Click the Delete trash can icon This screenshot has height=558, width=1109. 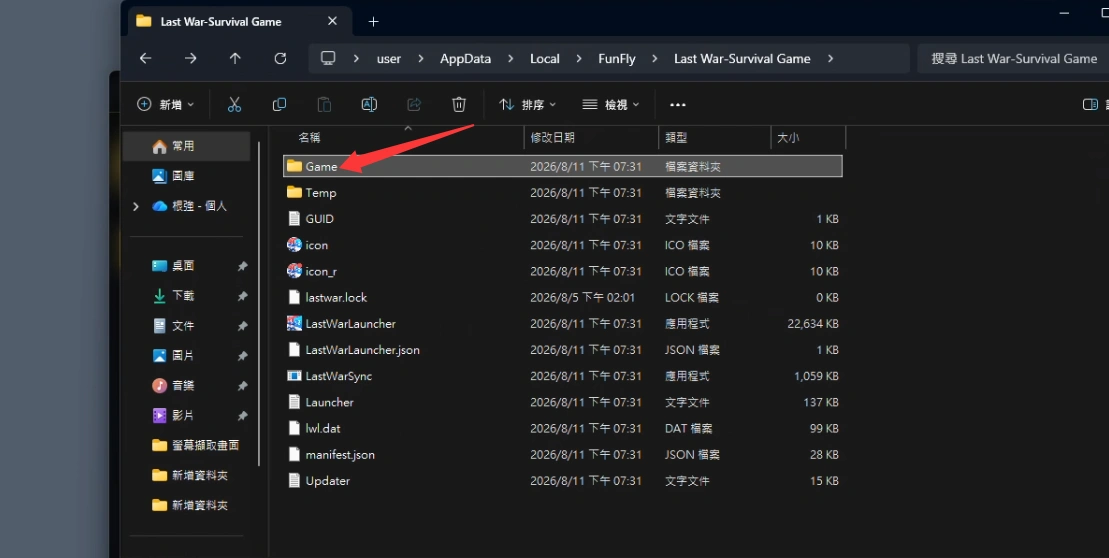coord(459,105)
